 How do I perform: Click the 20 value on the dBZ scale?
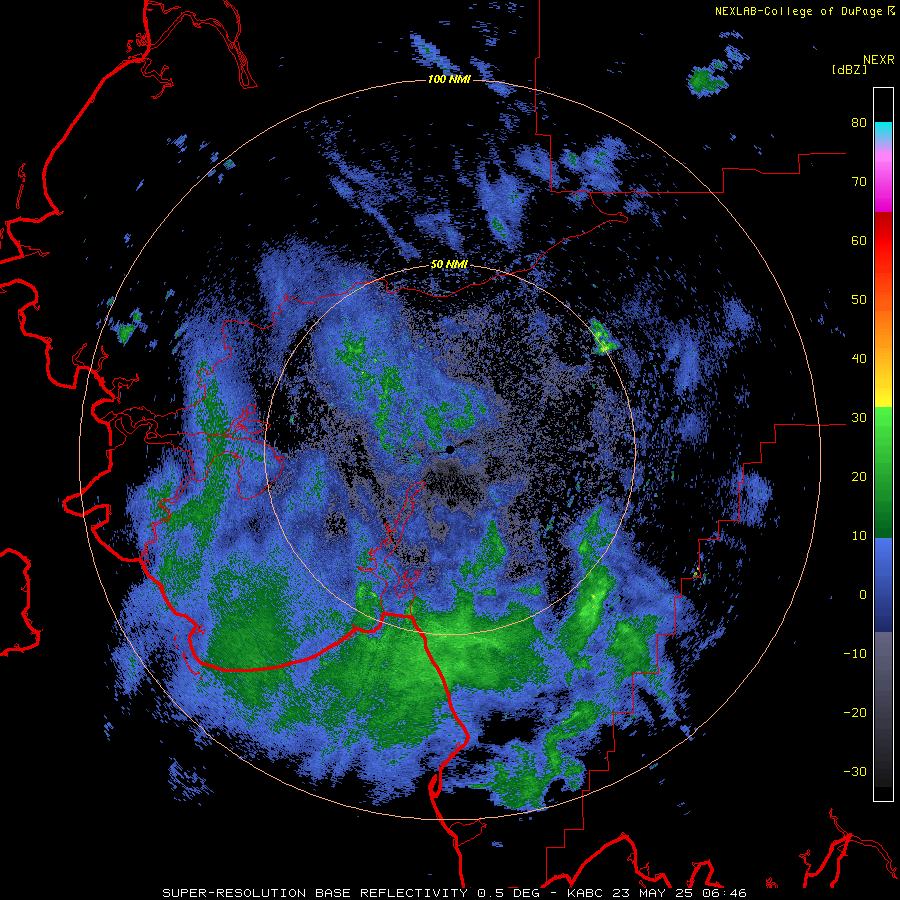(859, 477)
